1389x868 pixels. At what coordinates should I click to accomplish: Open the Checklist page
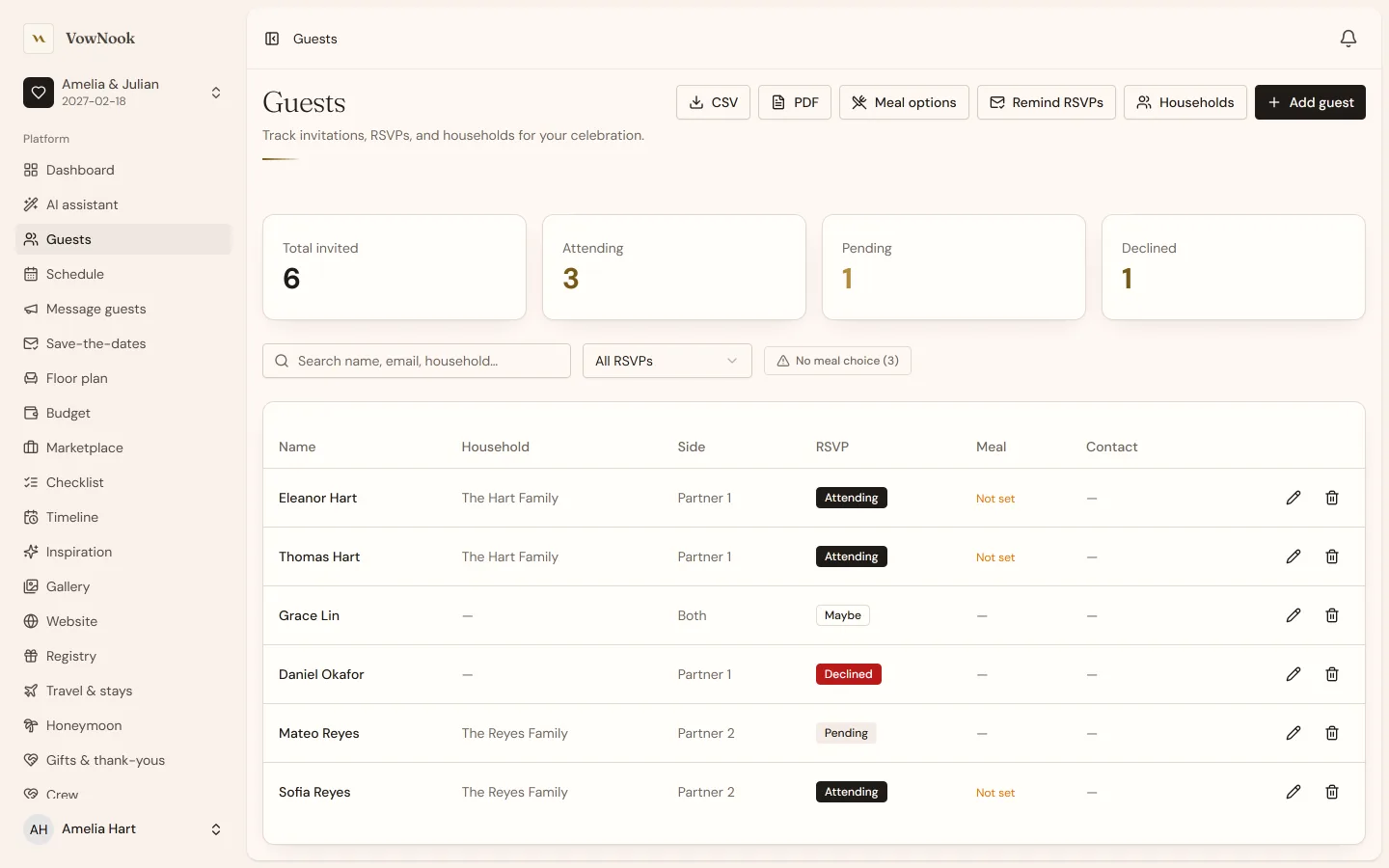(123, 482)
